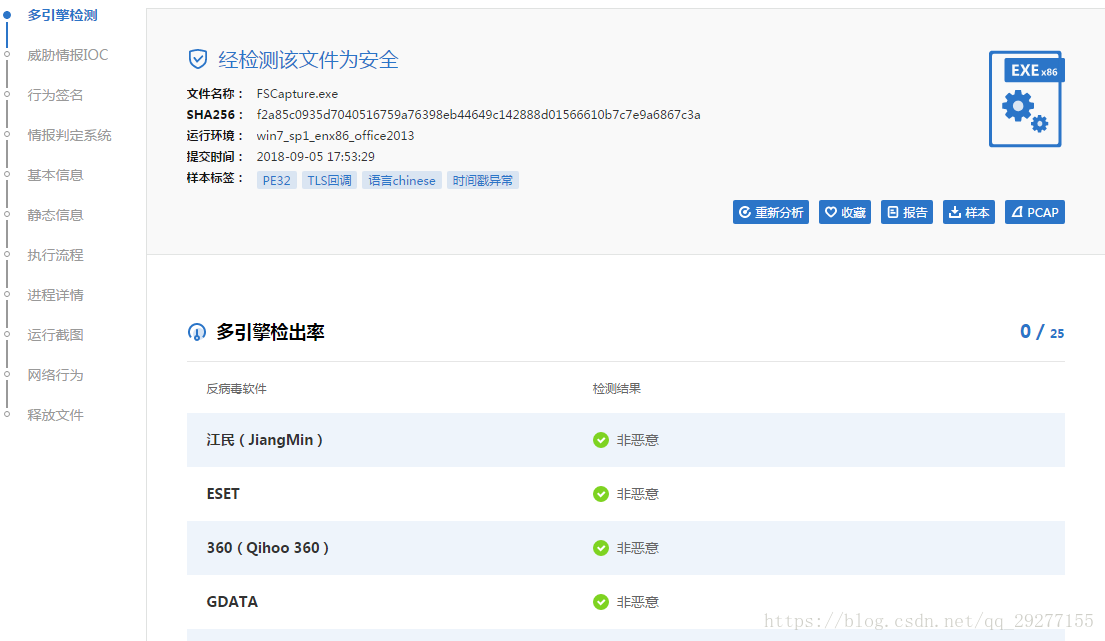Screen dimensions: 1105x641
Task: Click the safe shield icon in heading
Action: click(197, 59)
